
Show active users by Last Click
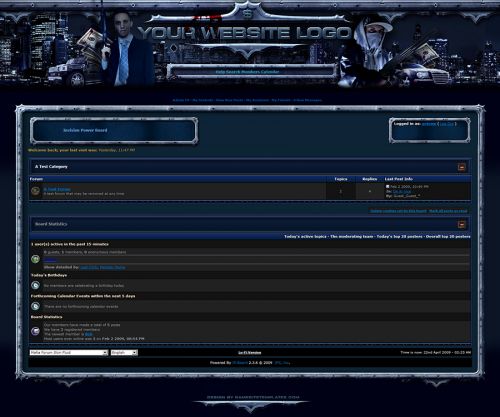pyautogui.click(x=89, y=267)
